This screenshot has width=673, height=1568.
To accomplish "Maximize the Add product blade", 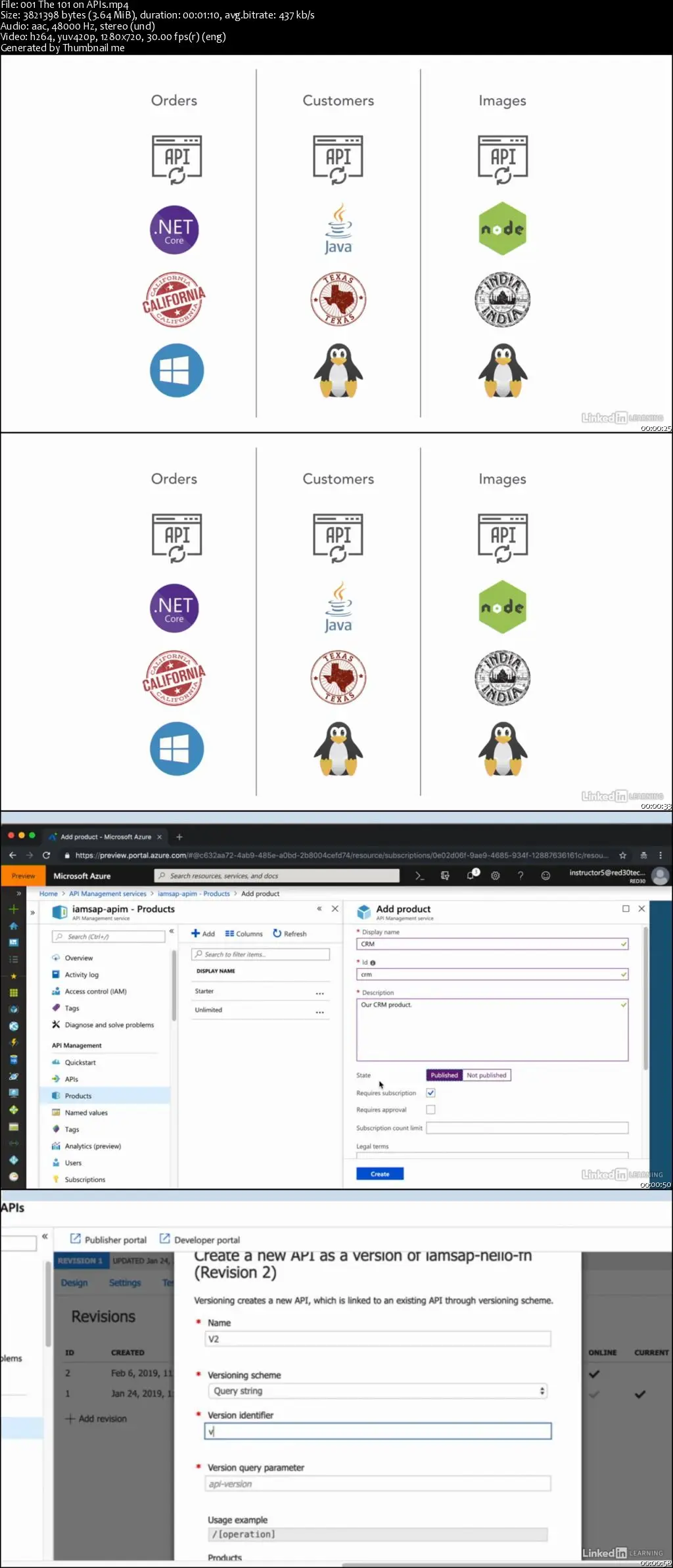I will (x=626, y=908).
